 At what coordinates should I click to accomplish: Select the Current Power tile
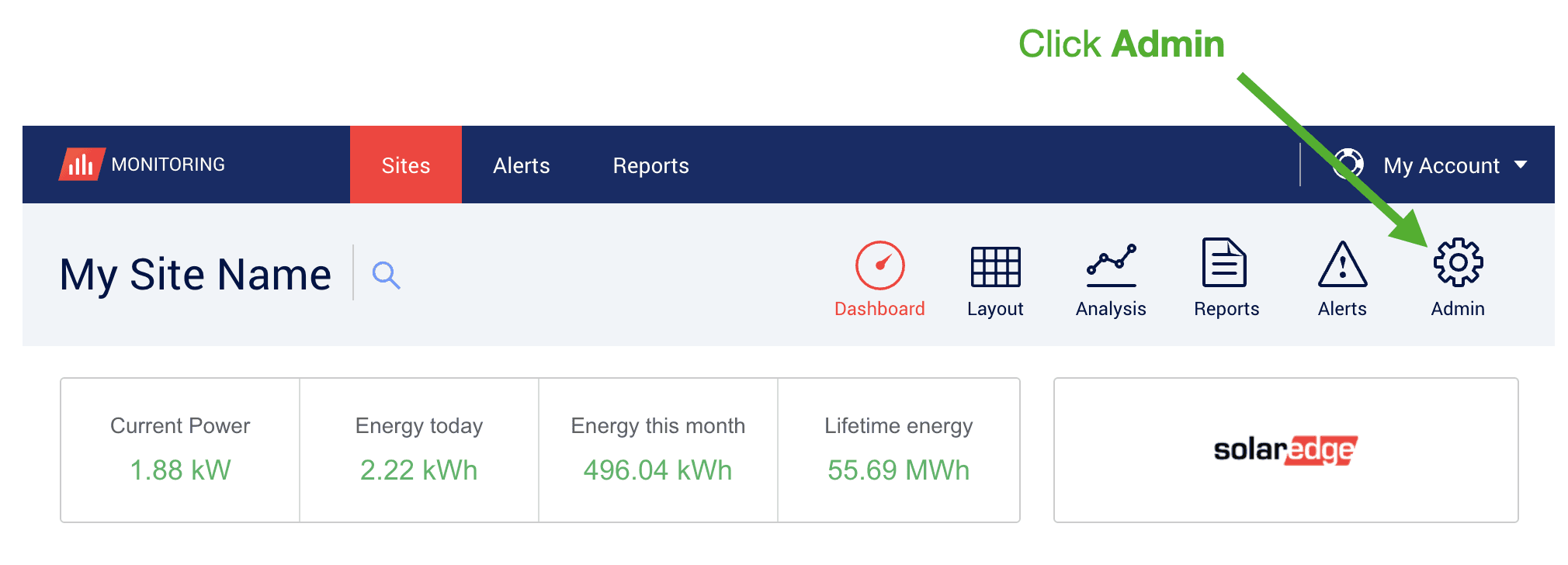[x=180, y=450]
